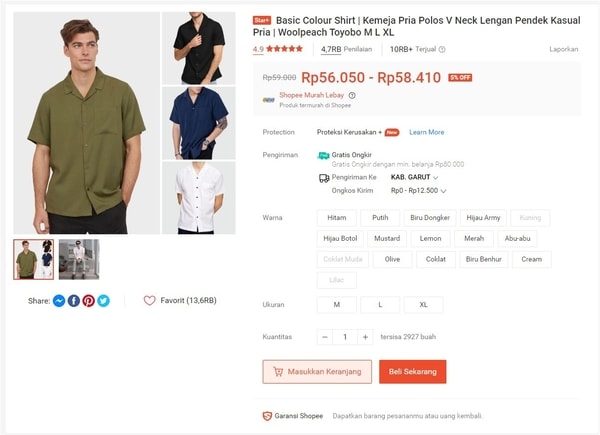Click the Favorit heart icon
The width and height of the screenshot is (600, 435).
pos(150,300)
